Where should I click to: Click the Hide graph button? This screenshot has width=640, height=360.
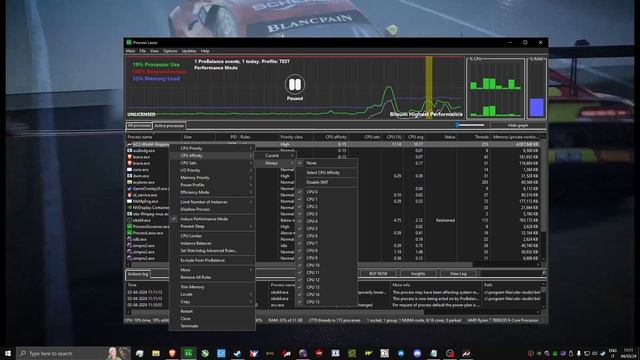point(518,126)
